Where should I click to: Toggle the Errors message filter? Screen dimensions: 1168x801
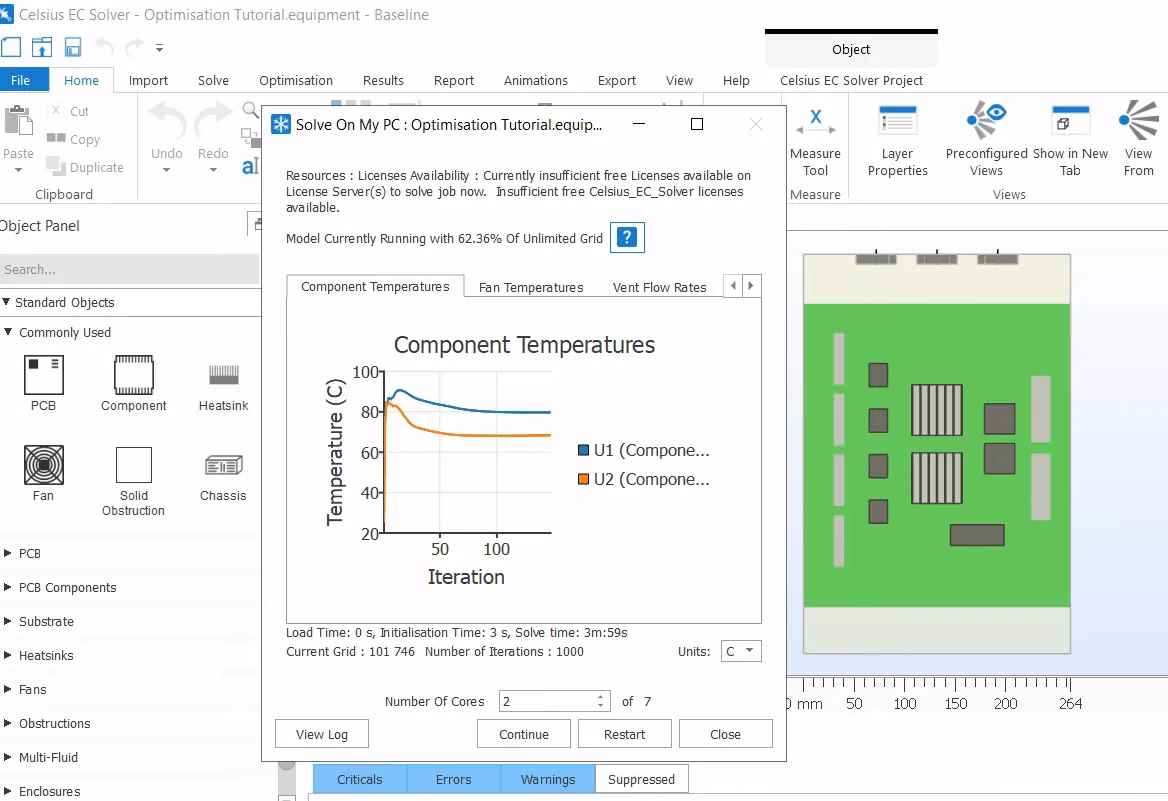(454, 779)
